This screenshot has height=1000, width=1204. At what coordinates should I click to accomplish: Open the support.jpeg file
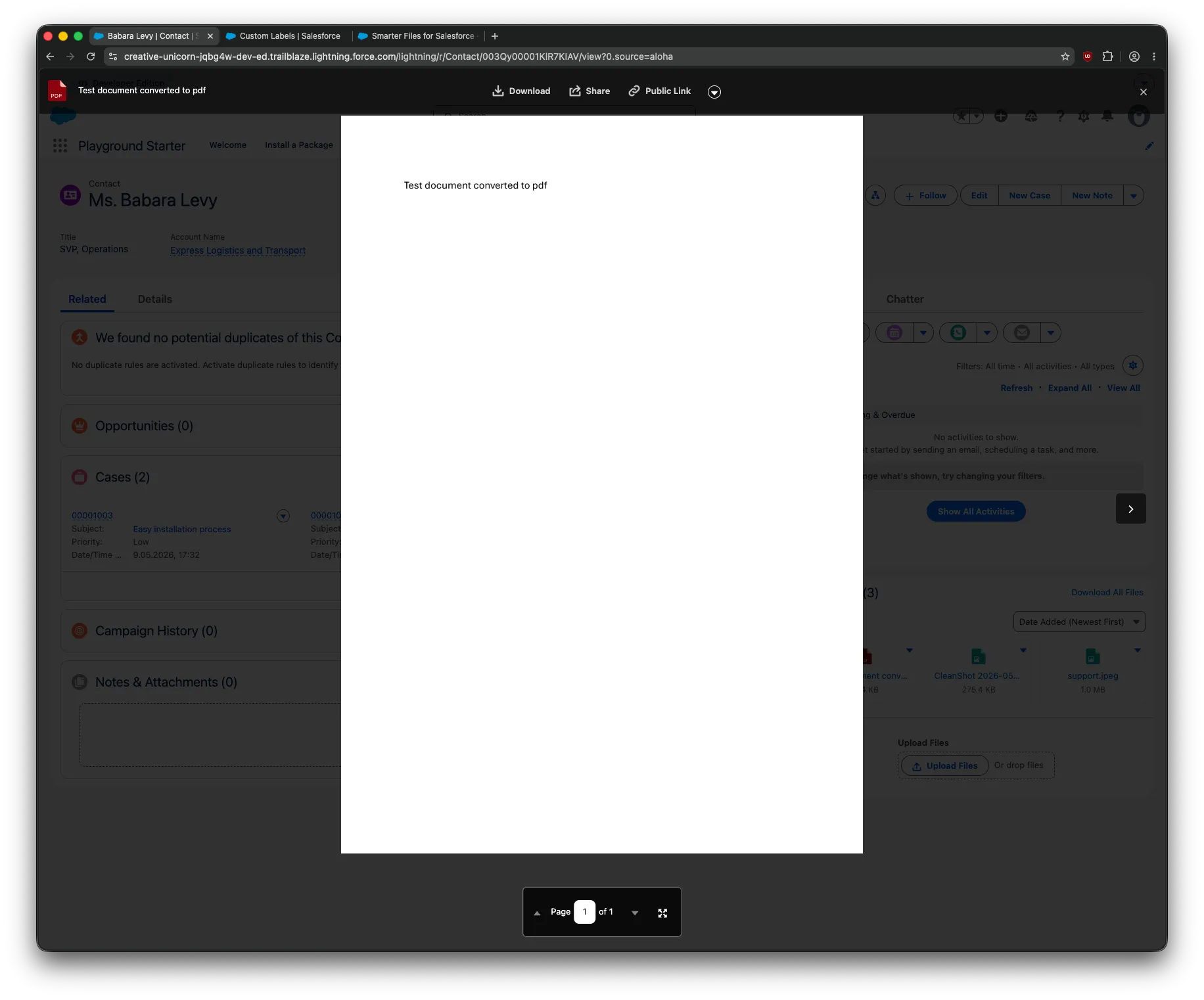(x=1092, y=676)
